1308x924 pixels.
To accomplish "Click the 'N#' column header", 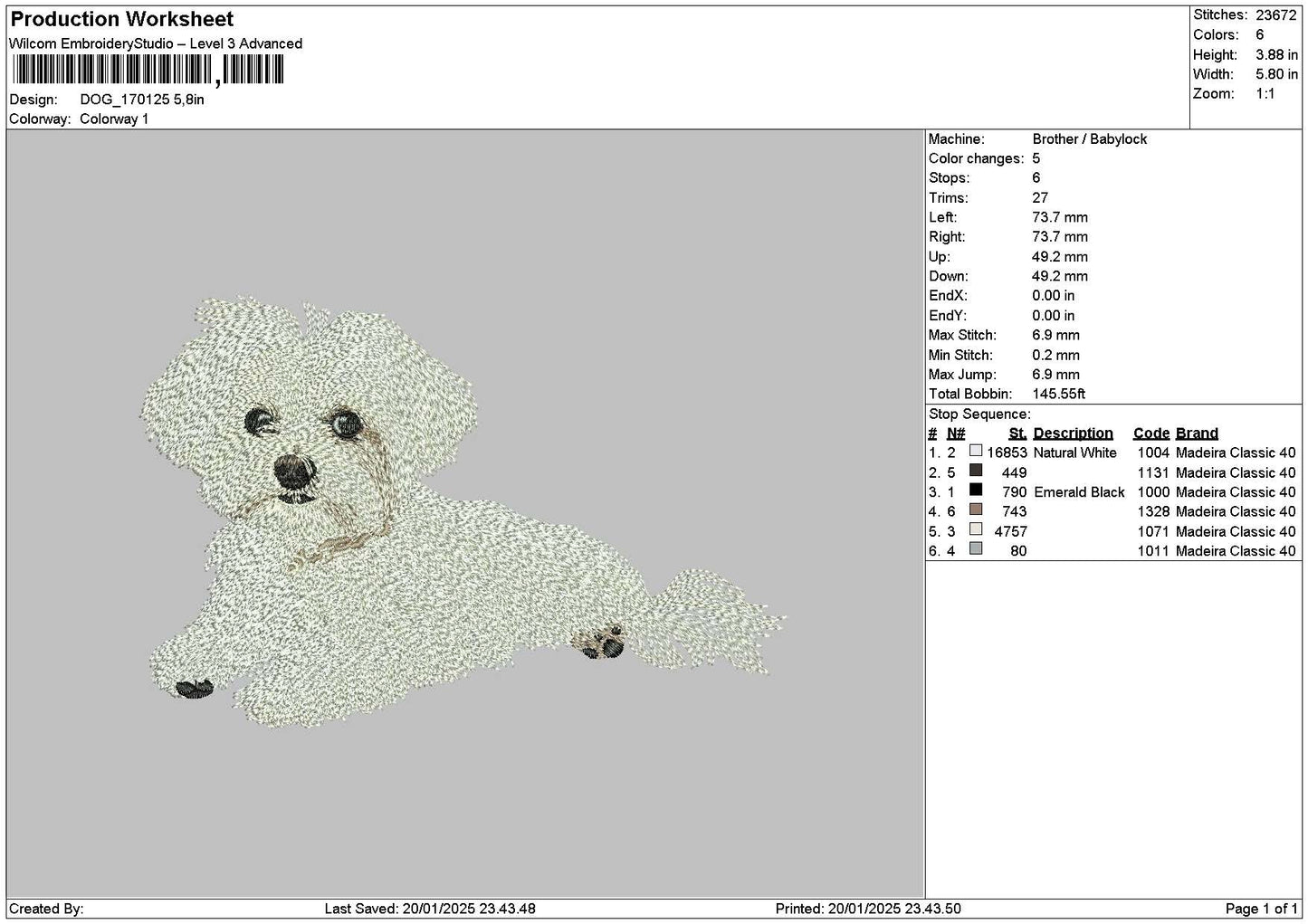I will 956,433.
